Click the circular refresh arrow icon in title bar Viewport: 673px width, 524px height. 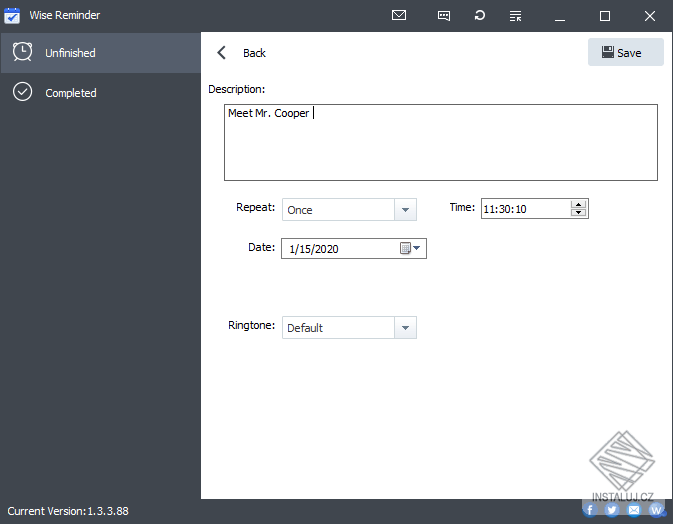[480, 15]
